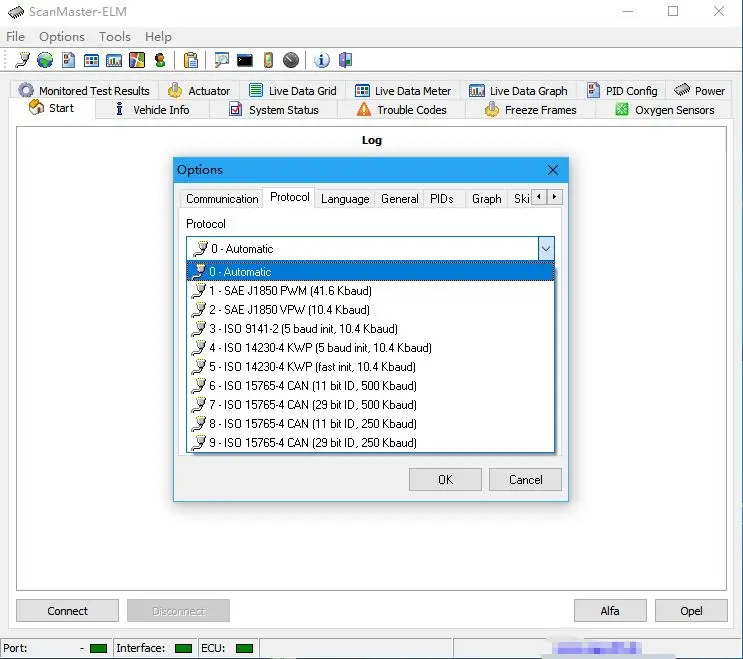
Task: Click the globe toolbar icon
Action: coord(45,60)
